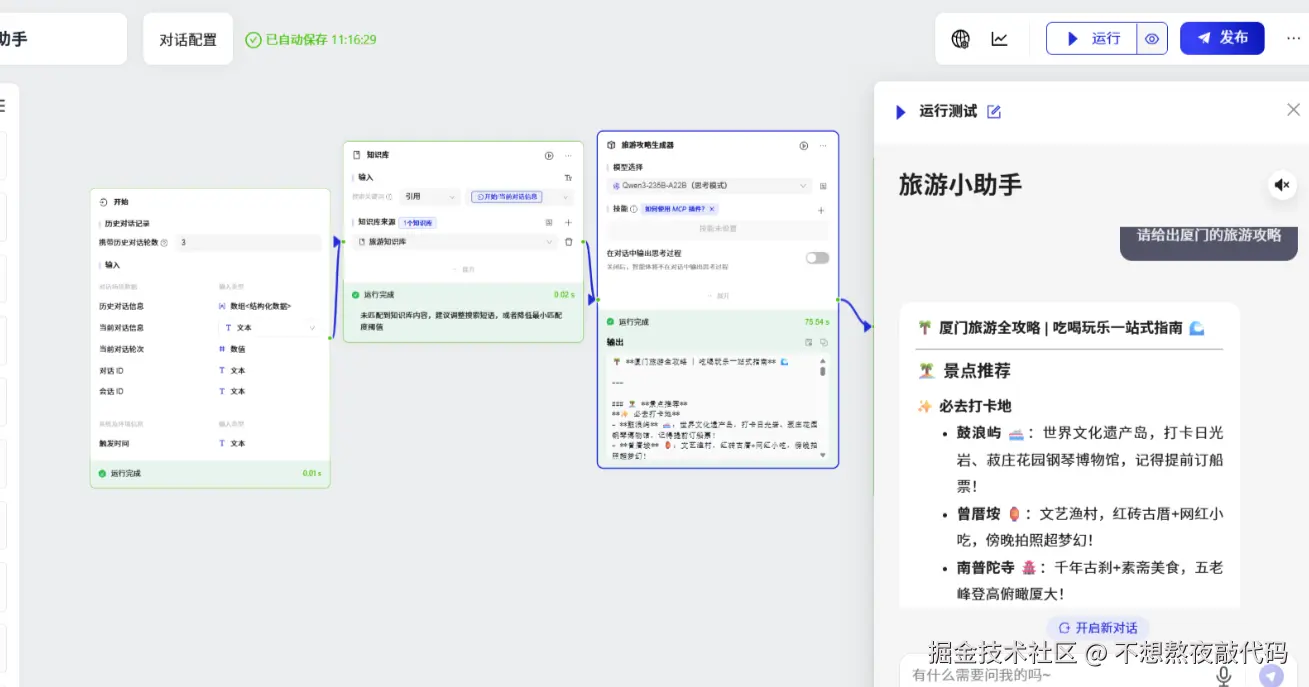Click the microphone icon in chat input
1309x687 pixels.
(1223, 676)
